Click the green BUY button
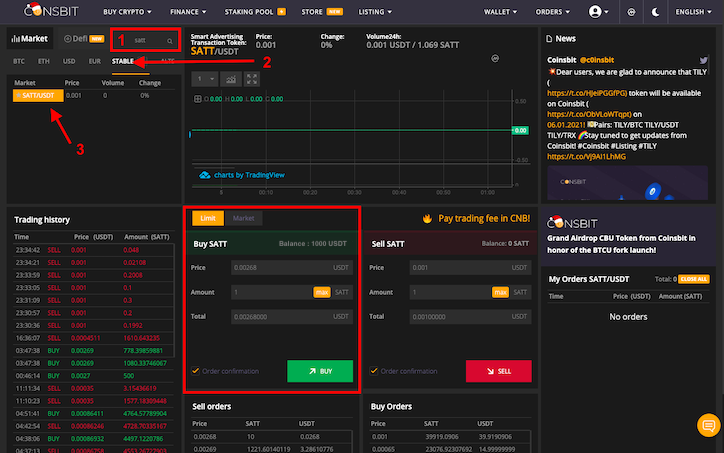 tap(320, 371)
